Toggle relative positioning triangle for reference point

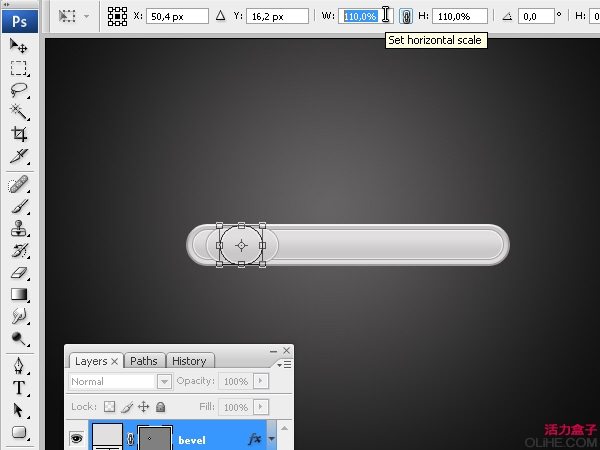pos(220,16)
